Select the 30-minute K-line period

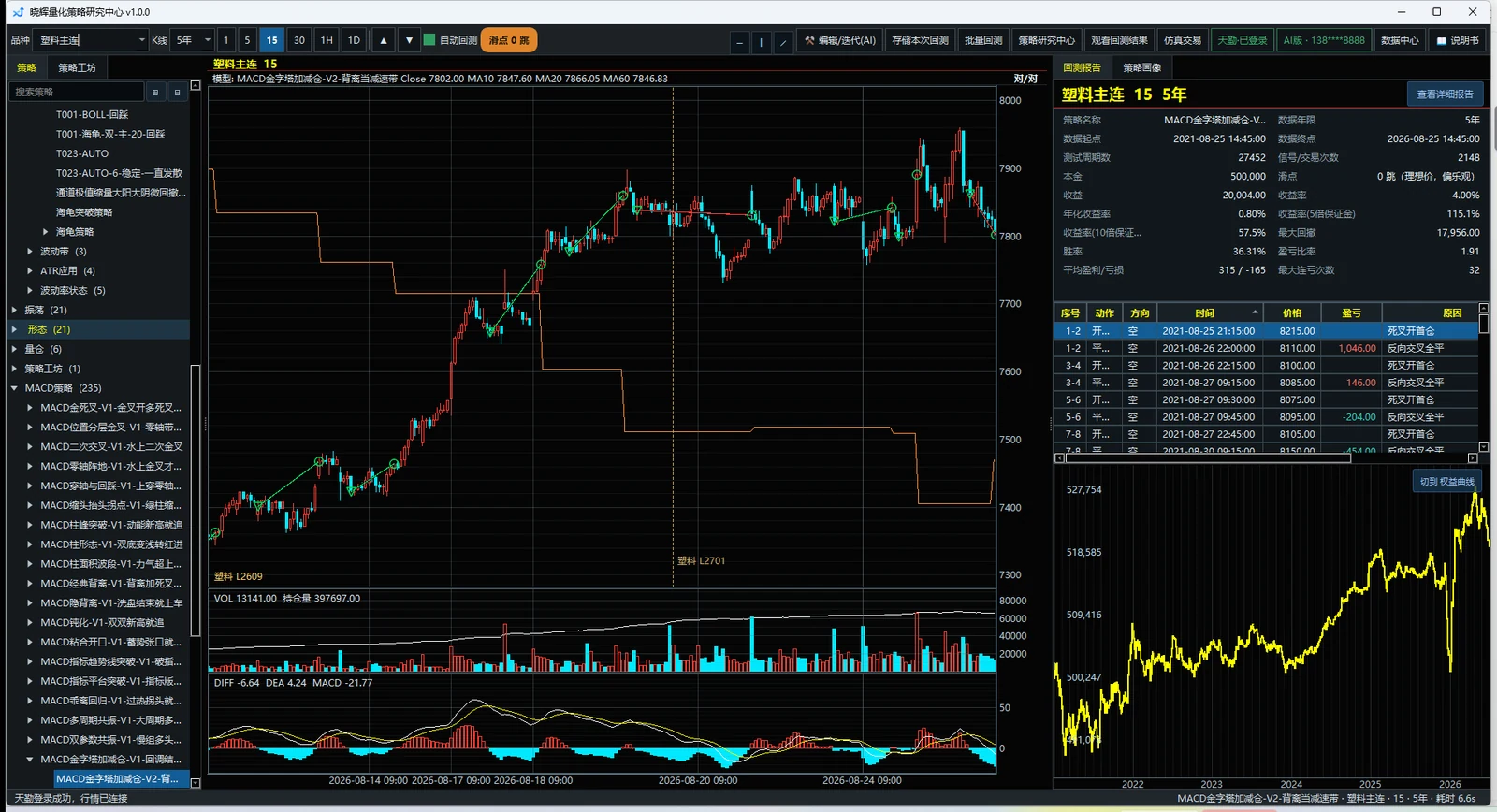tap(298, 40)
